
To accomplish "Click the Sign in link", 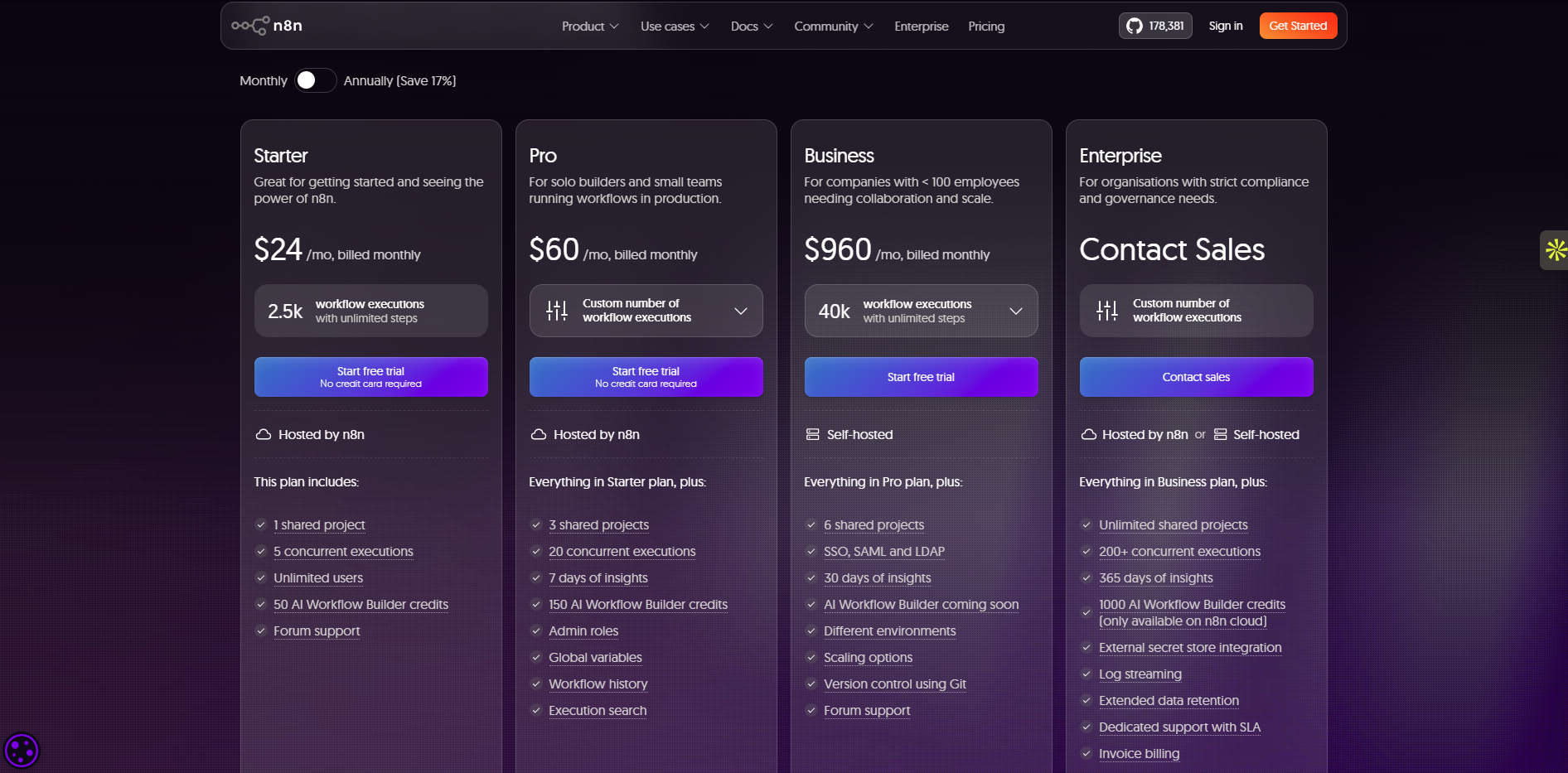I will (x=1225, y=26).
